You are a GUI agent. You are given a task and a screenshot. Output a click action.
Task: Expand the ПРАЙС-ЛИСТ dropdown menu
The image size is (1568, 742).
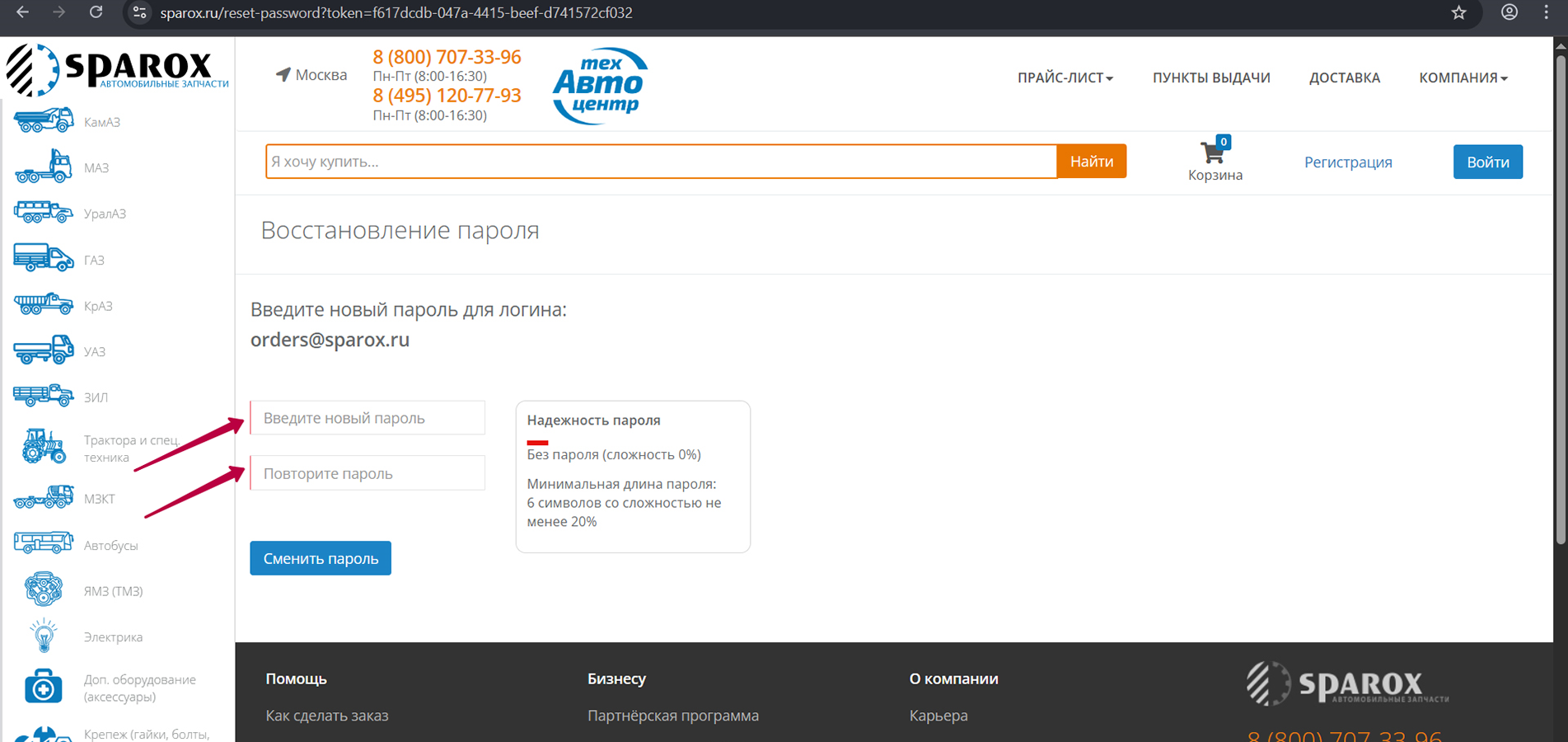tap(1065, 77)
